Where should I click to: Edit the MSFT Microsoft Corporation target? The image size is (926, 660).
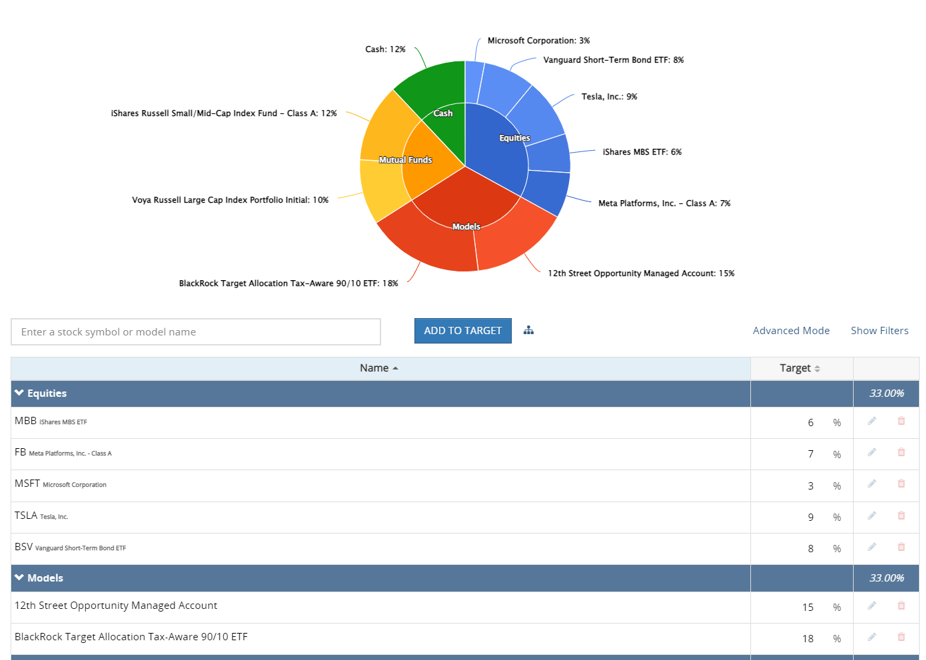click(x=872, y=483)
